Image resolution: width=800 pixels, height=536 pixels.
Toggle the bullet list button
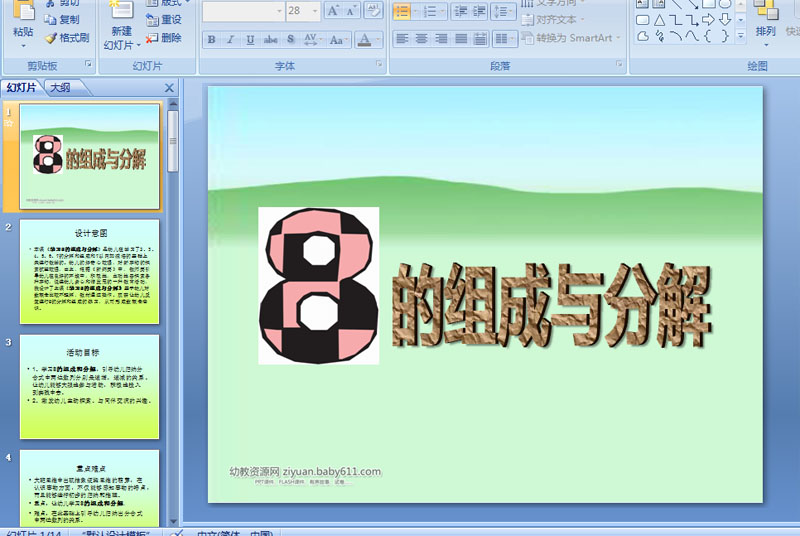(x=402, y=11)
